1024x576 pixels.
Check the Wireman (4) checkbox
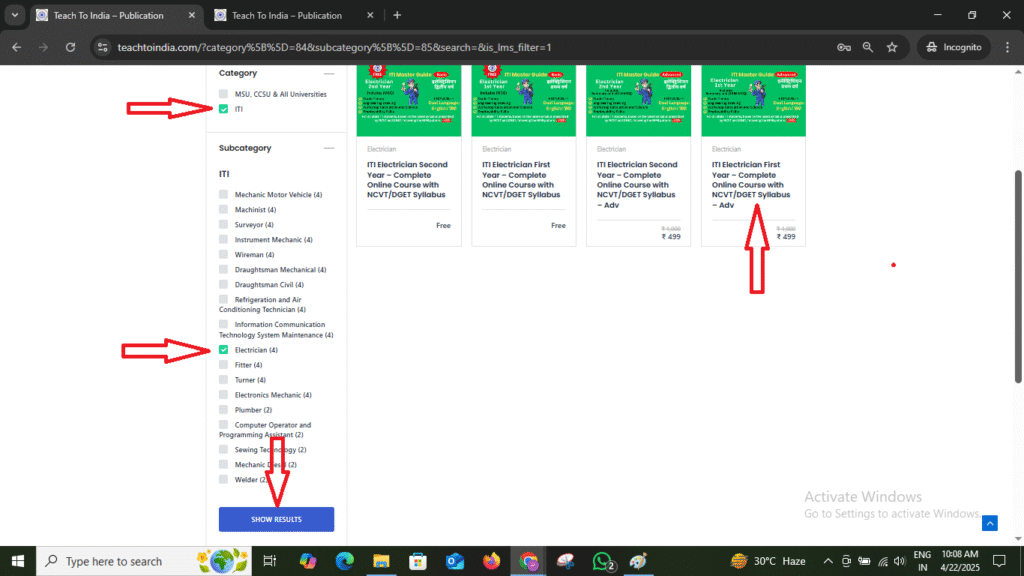pyautogui.click(x=223, y=255)
